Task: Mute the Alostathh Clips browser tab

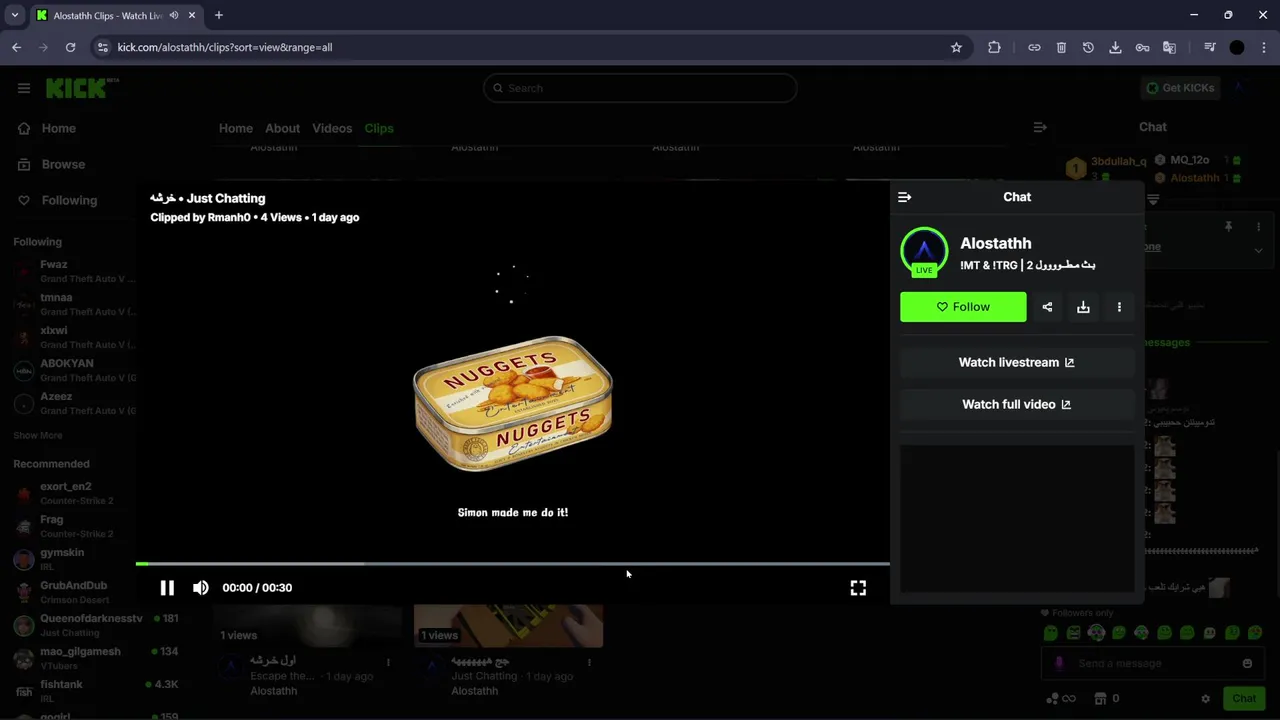Action: [x=174, y=15]
